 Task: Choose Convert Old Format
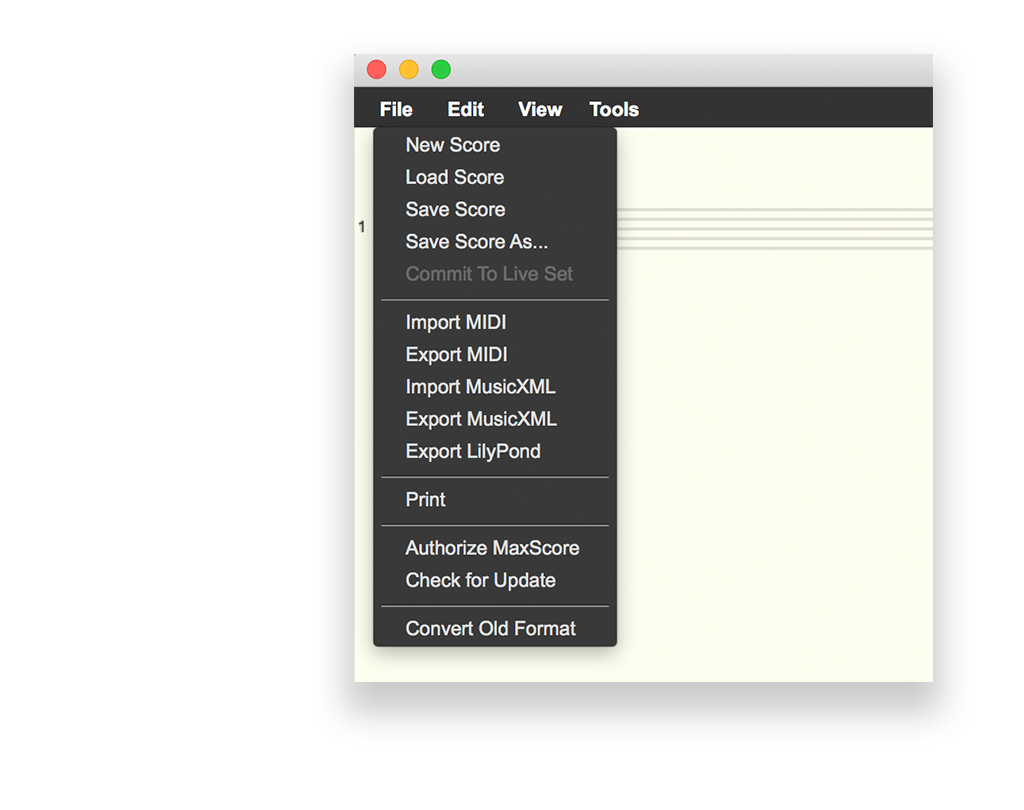point(495,628)
